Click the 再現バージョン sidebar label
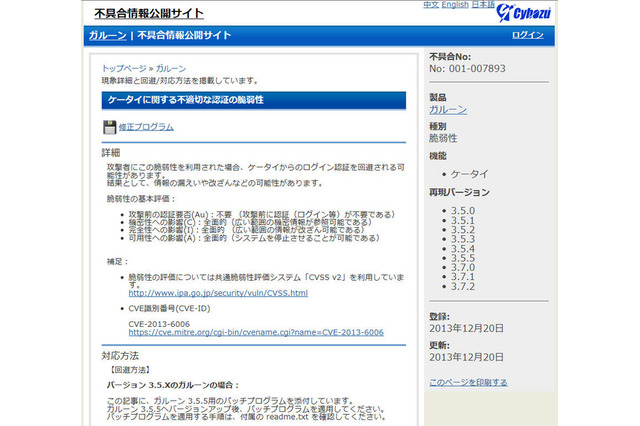The height and width of the screenshot is (426, 640). point(459,193)
